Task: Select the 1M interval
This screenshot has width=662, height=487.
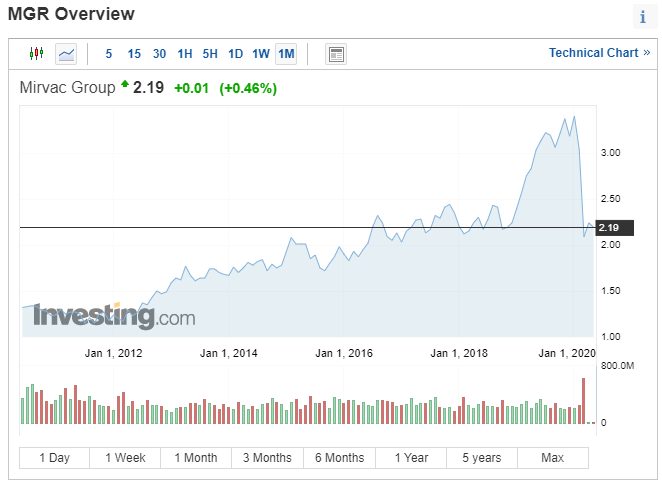Action: (x=286, y=54)
